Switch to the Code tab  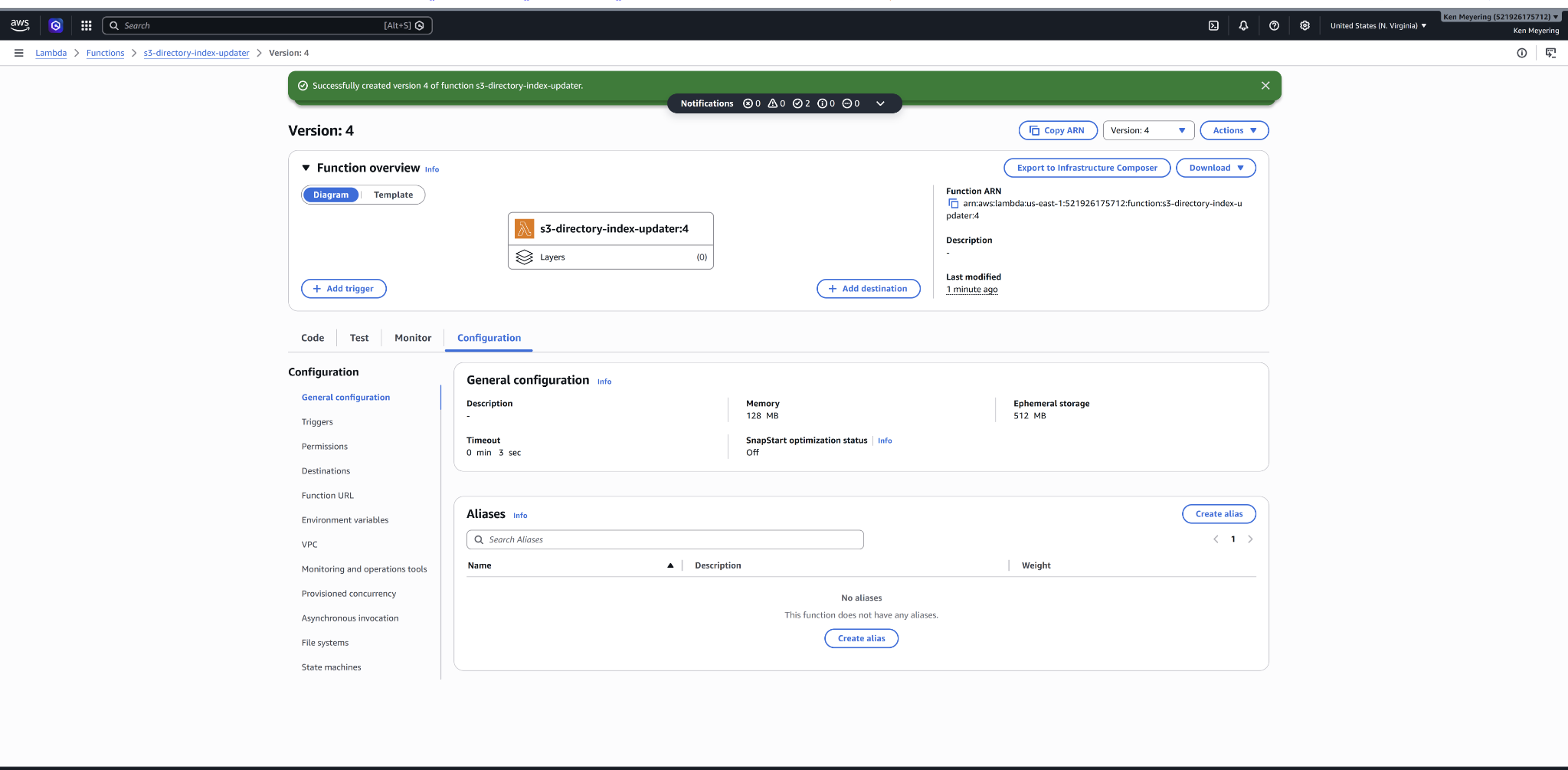(x=313, y=338)
